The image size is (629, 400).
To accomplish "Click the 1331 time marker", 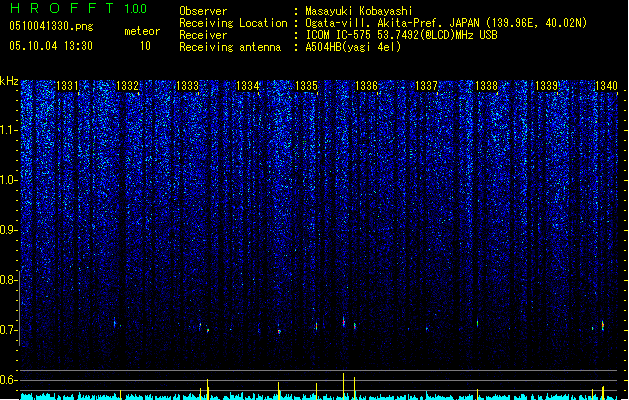I will [x=67, y=86].
